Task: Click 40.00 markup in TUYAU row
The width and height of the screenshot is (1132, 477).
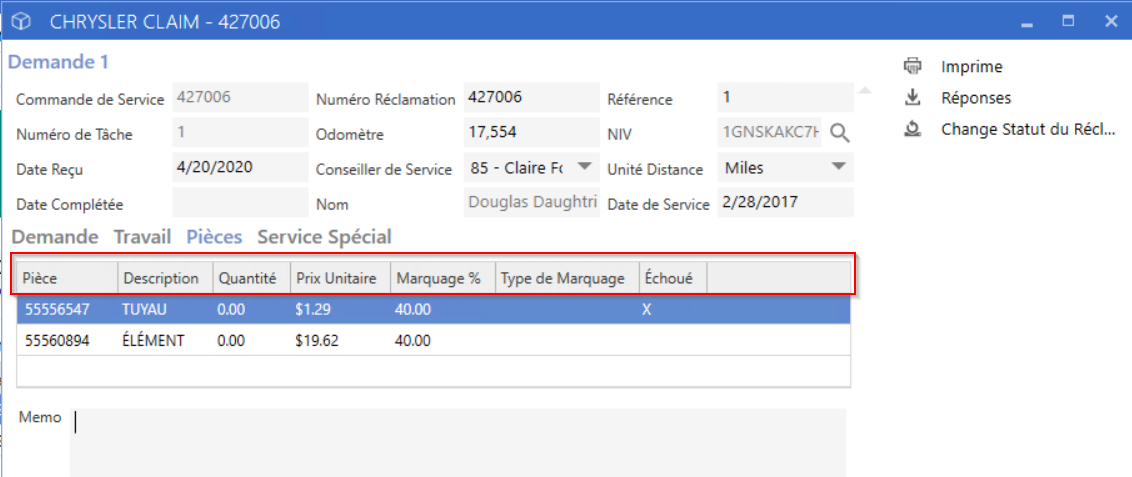Action: click(x=413, y=310)
